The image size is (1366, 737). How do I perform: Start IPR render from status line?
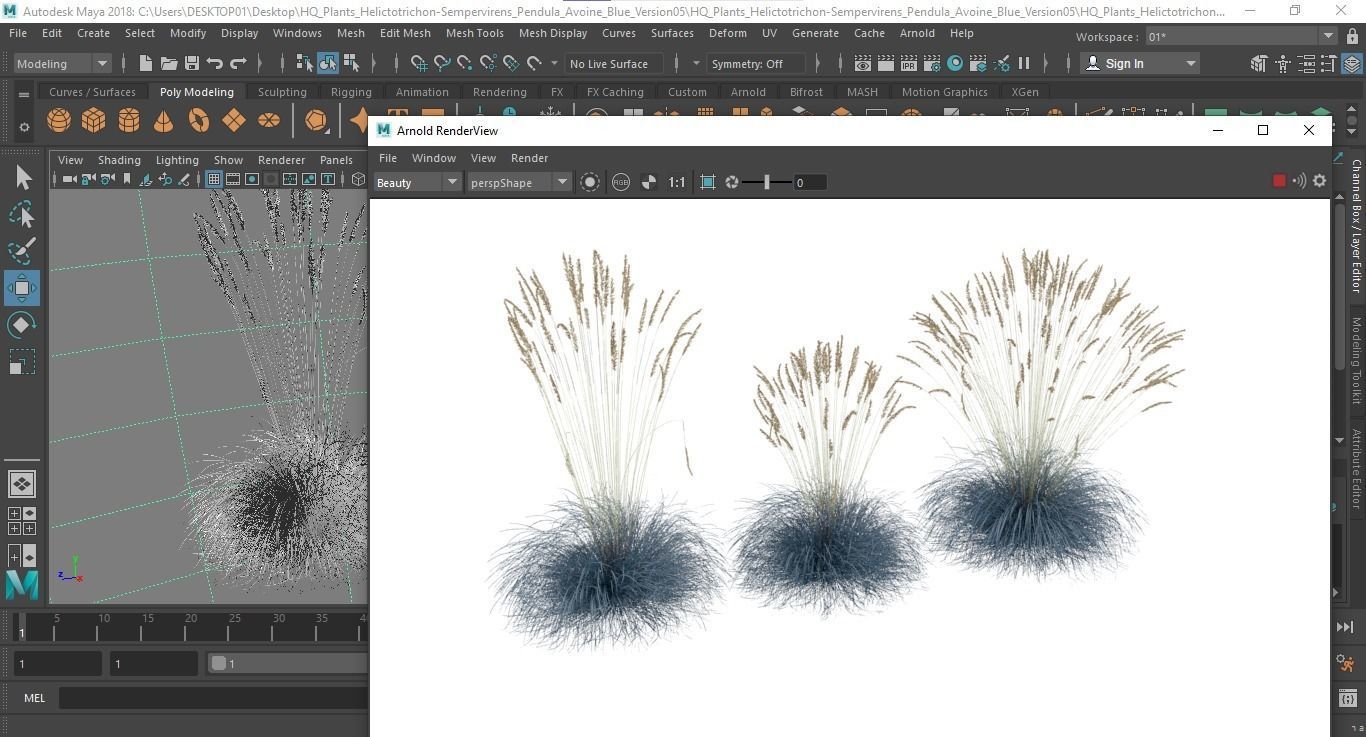(909, 63)
